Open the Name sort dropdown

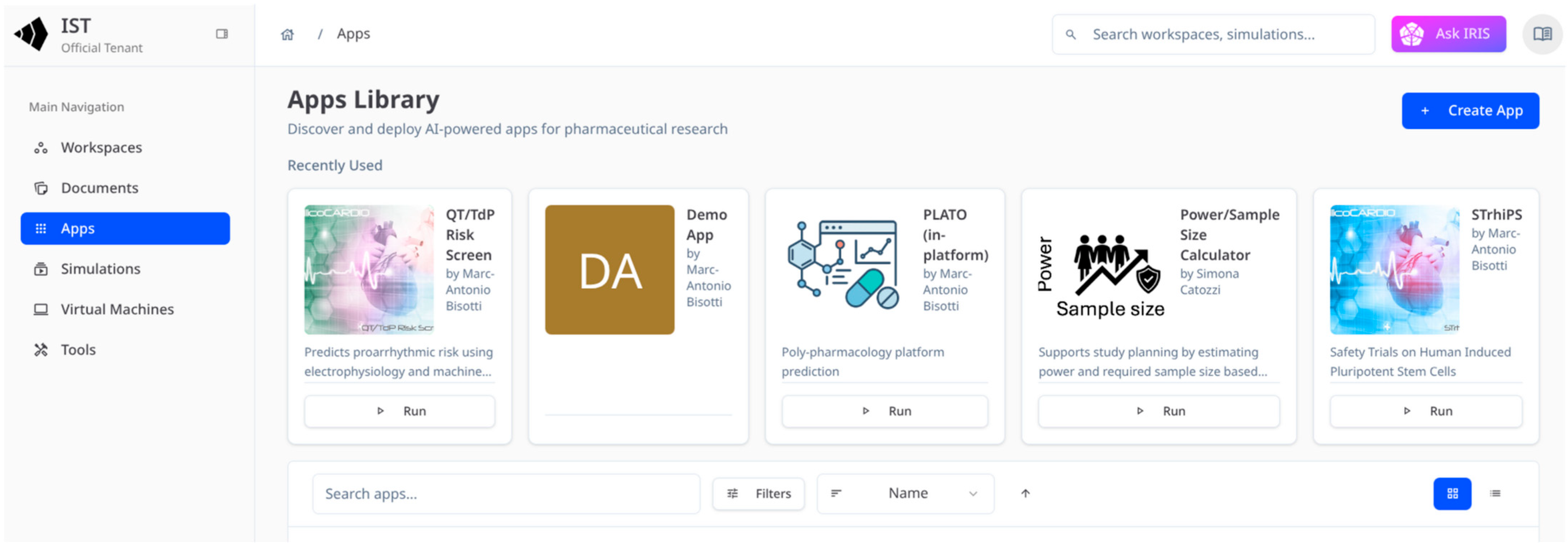pyautogui.click(x=906, y=494)
